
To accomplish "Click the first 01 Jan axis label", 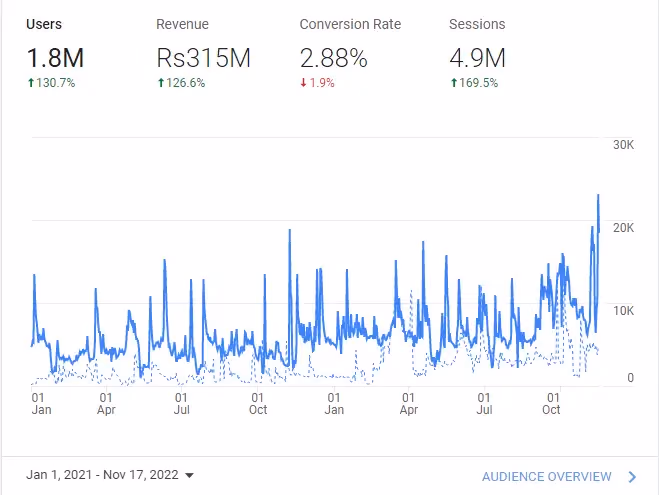I will point(41,403).
